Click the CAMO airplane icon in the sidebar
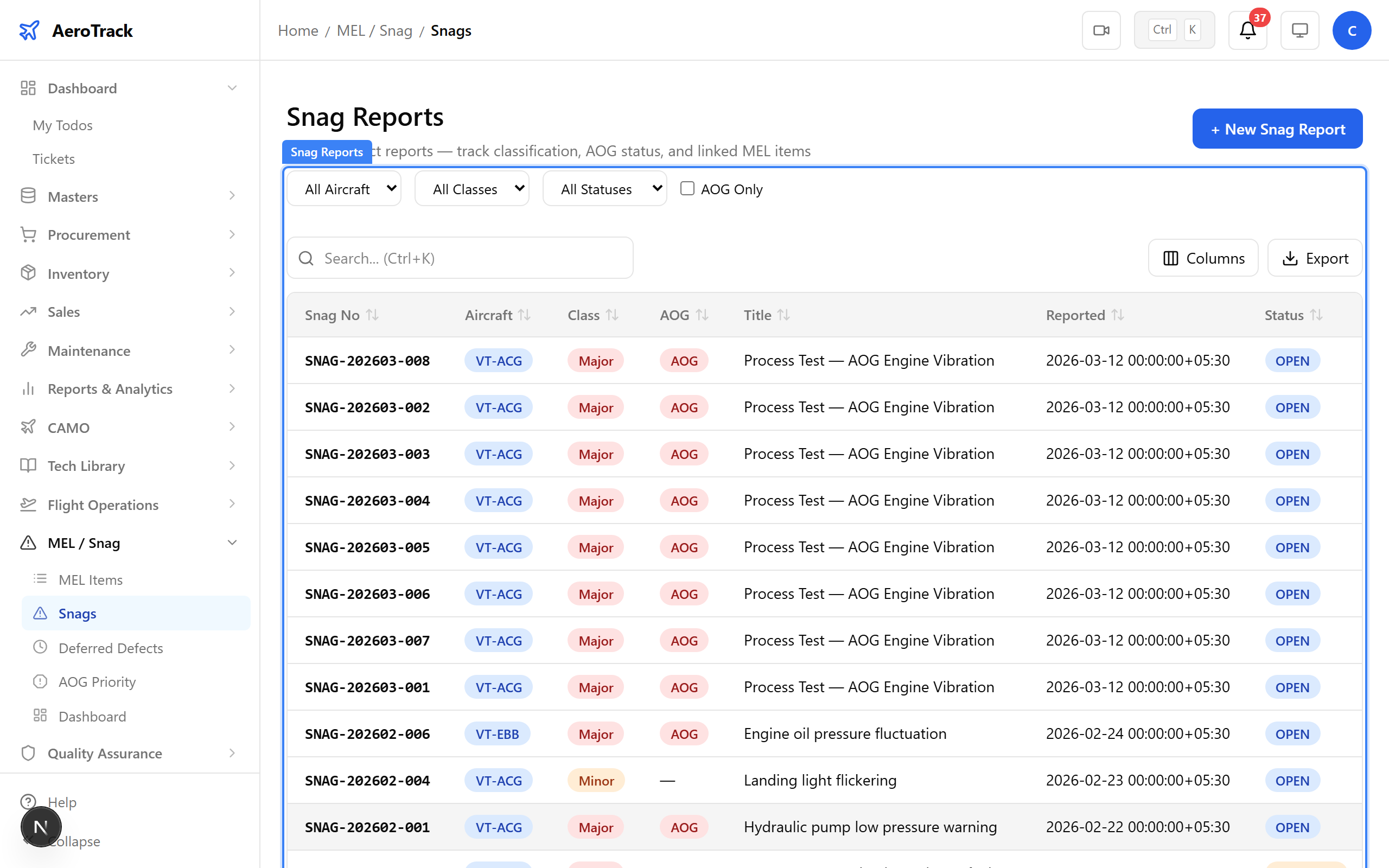 pyautogui.click(x=28, y=427)
